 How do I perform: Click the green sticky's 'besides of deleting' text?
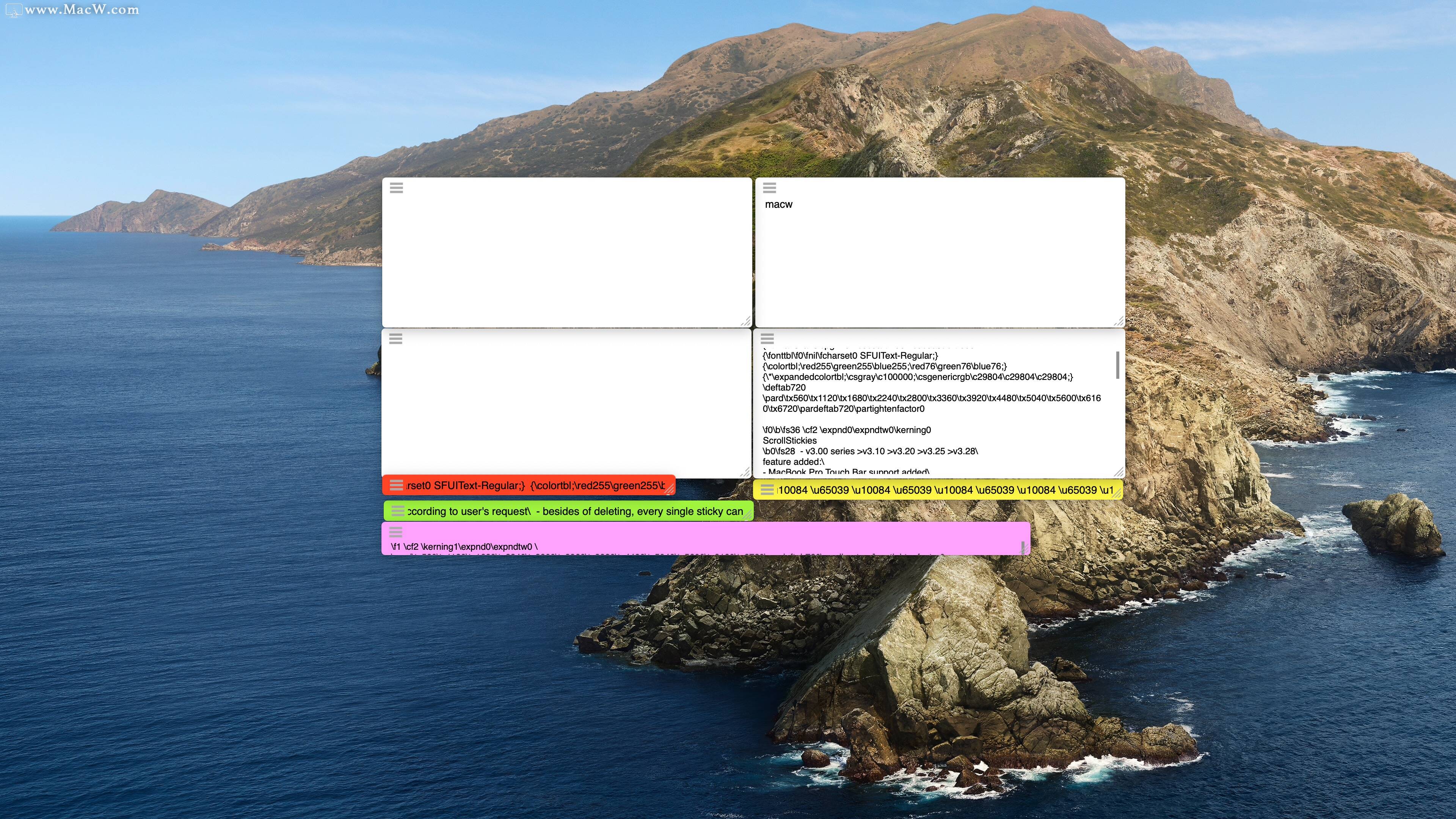[587, 511]
